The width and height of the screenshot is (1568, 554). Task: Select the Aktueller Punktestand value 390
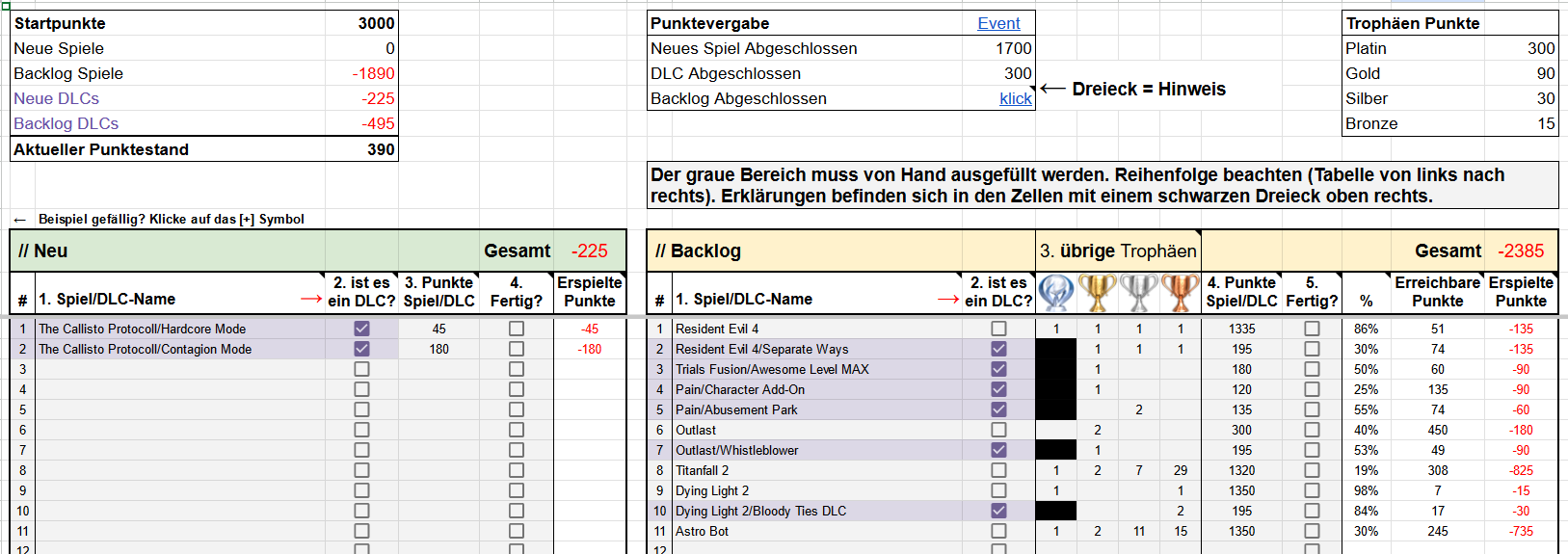point(381,149)
